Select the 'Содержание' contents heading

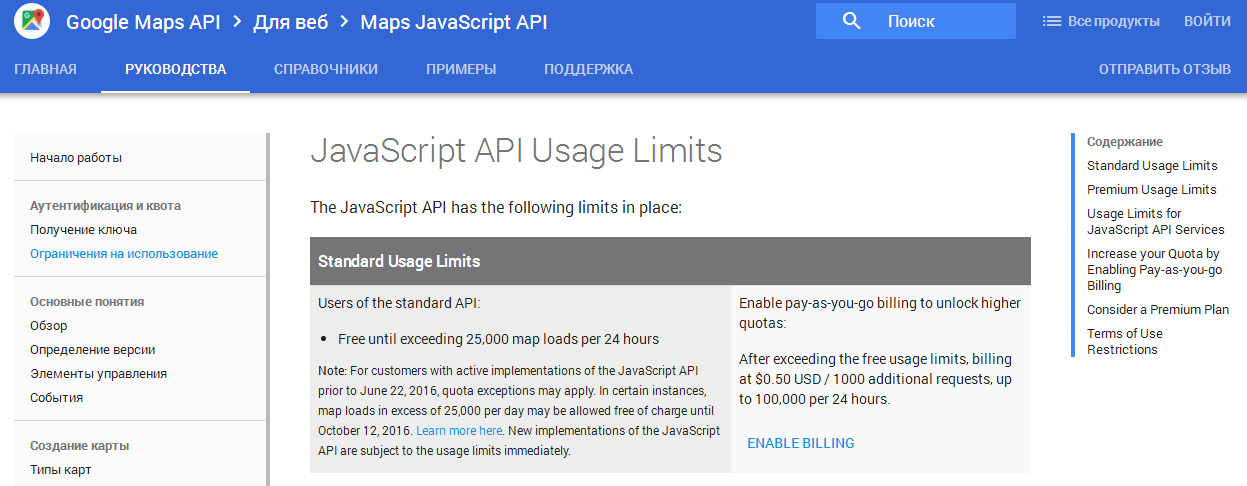click(x=1125, y=141)
